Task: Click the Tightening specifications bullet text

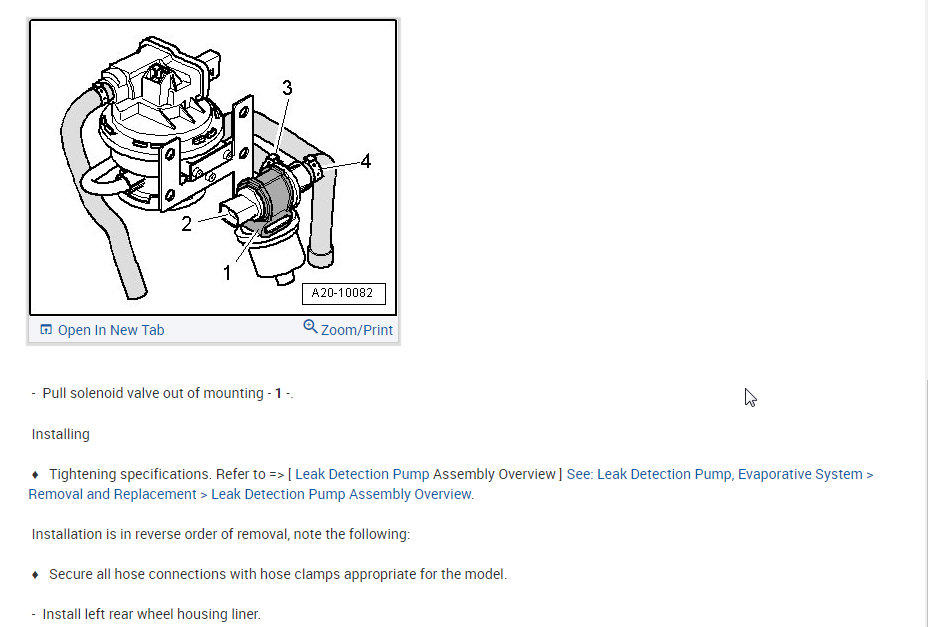Action: [x=130, y=474]
